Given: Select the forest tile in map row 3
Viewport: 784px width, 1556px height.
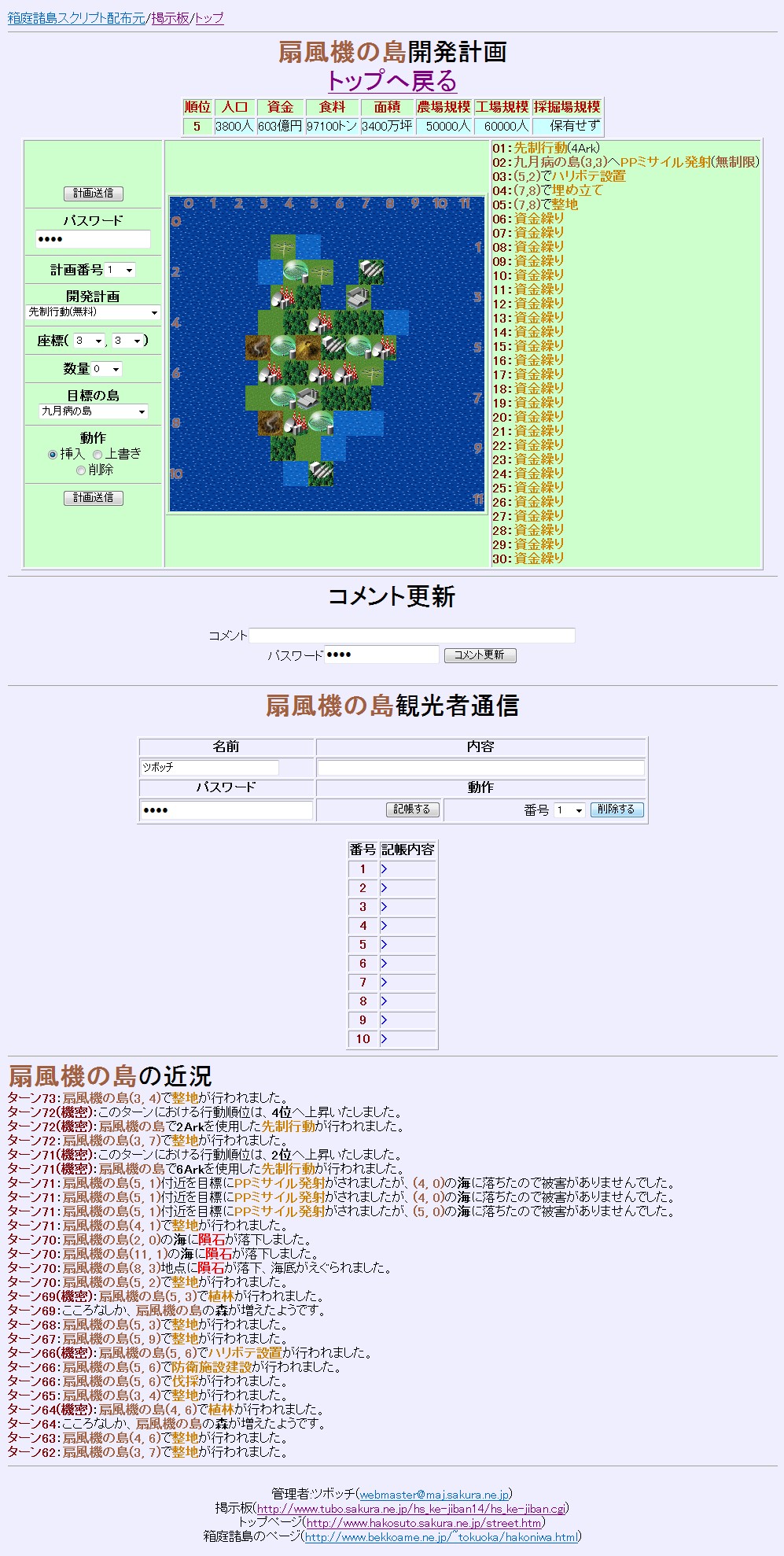Looking at the screenshot, I should (x=308, y=297).
